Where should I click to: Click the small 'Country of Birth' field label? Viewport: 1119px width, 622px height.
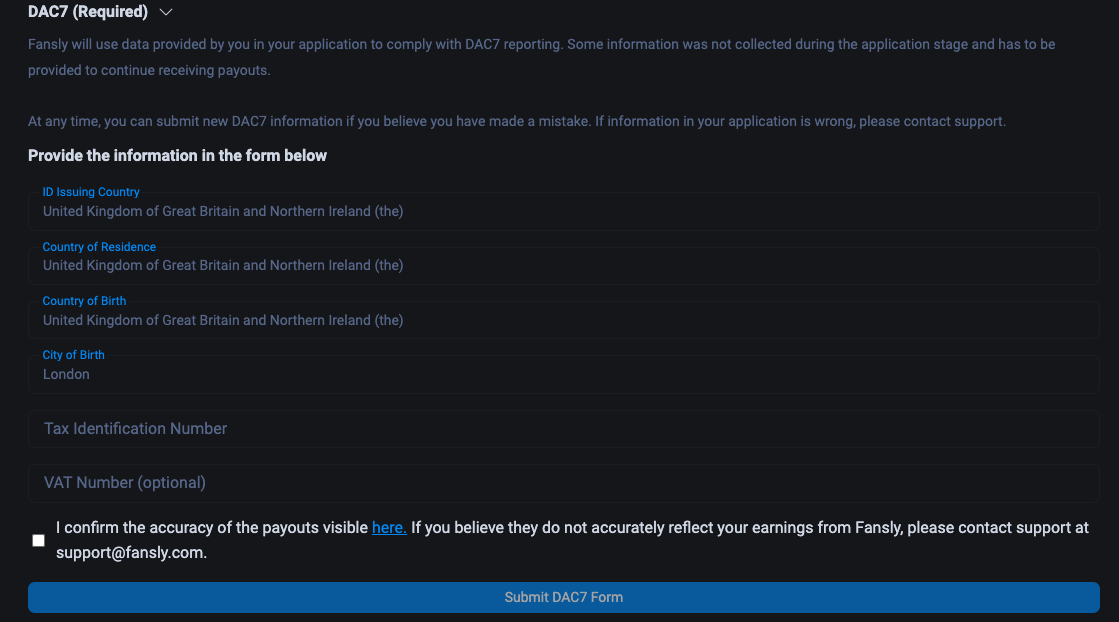tap(84, 301)
